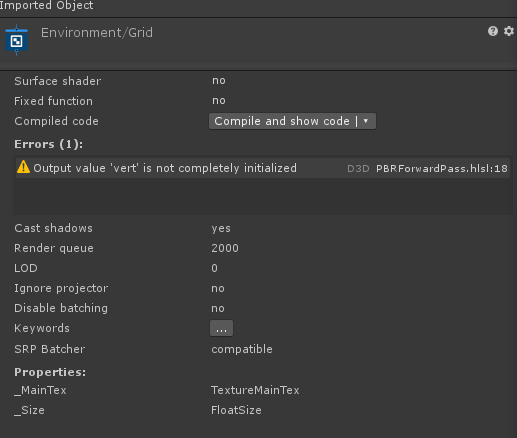Click the LOD label
This screenshot has width=517, height=438.
[26, 268]
